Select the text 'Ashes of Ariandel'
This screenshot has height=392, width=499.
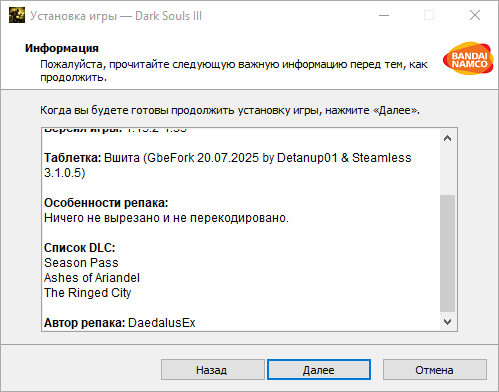point(92,278)
